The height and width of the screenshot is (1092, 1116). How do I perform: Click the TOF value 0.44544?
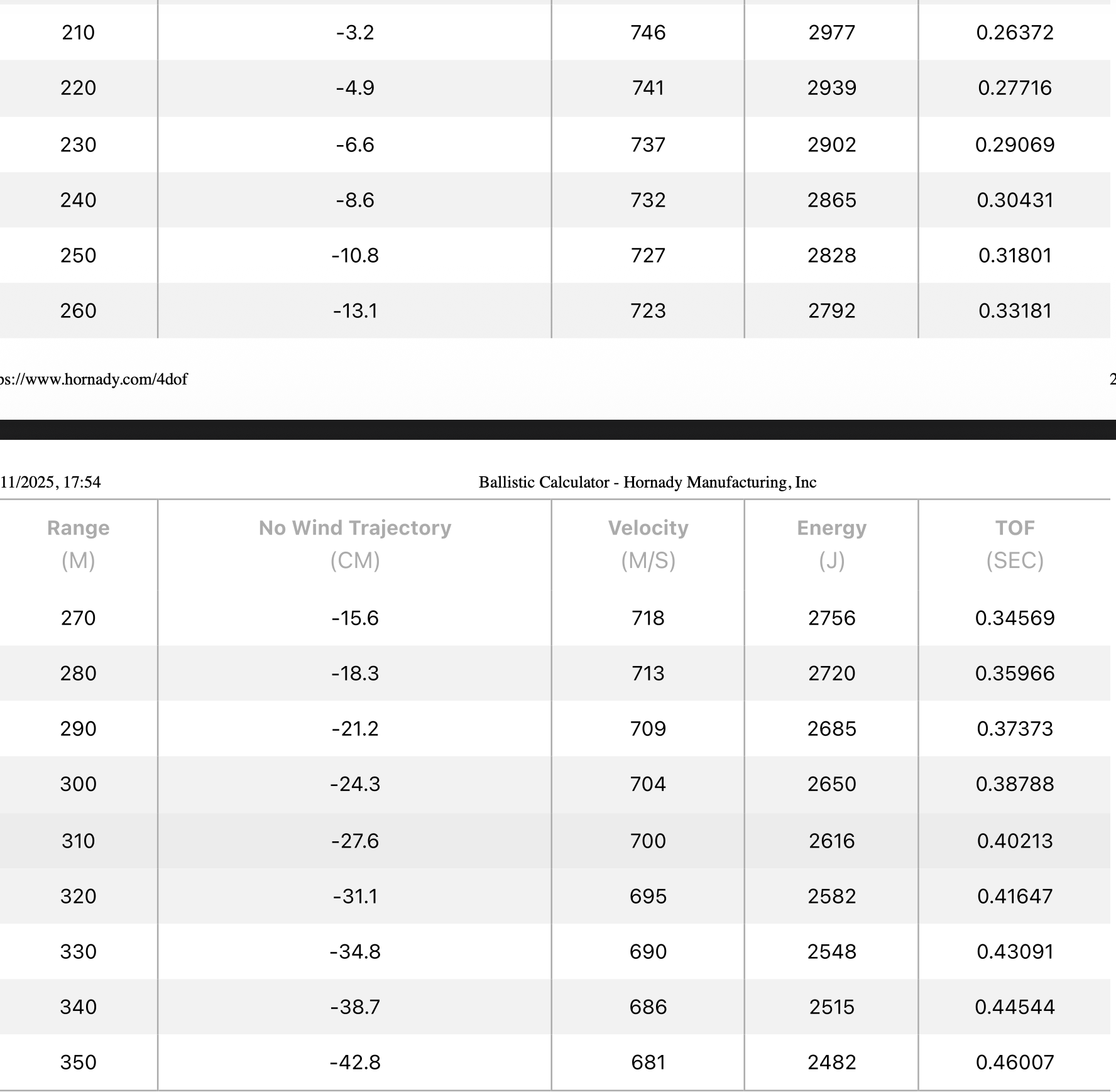1015,1007
